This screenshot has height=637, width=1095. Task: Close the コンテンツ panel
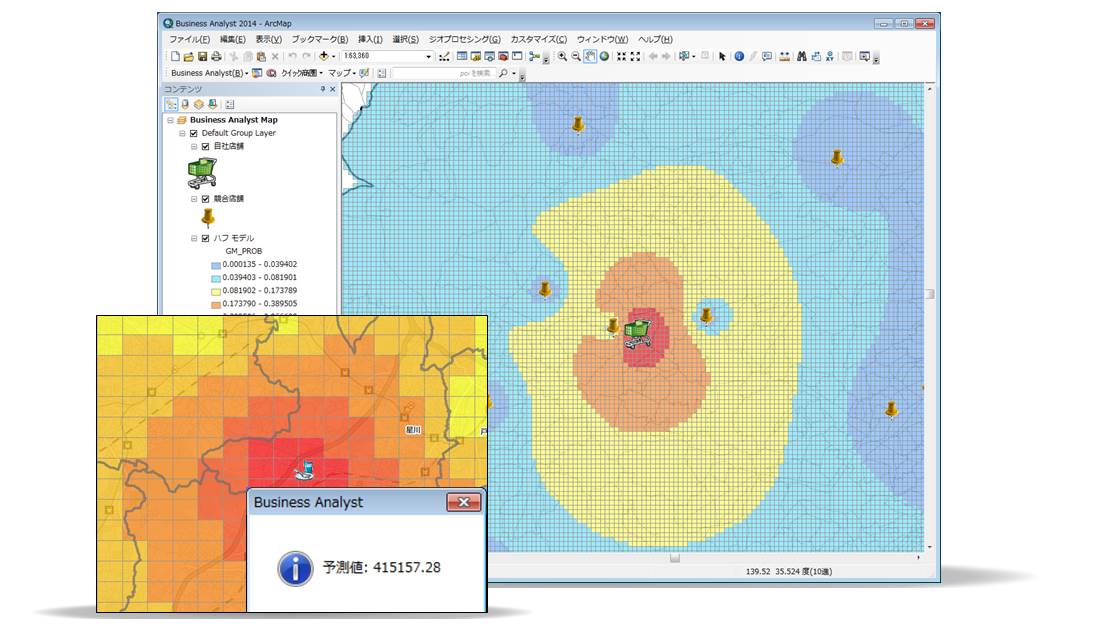(332, 89)
